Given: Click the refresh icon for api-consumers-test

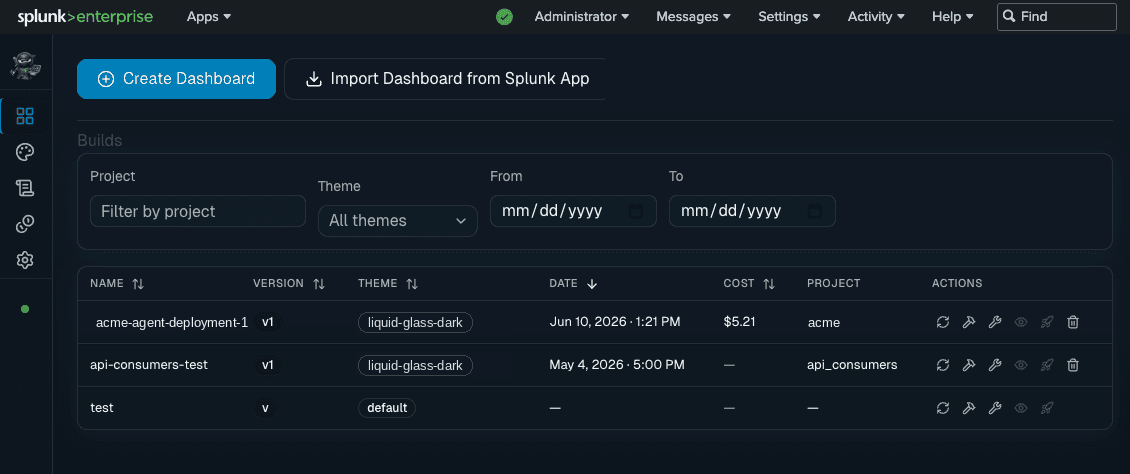Looking at the screenshot, I should point(943,365).
